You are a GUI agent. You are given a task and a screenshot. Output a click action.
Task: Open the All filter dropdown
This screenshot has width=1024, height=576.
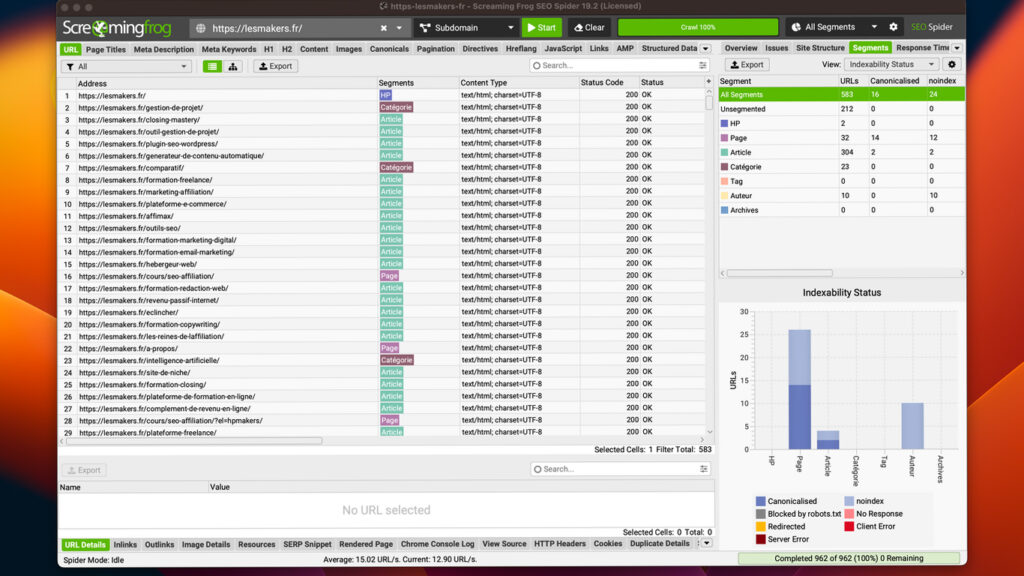coord(127,67)
